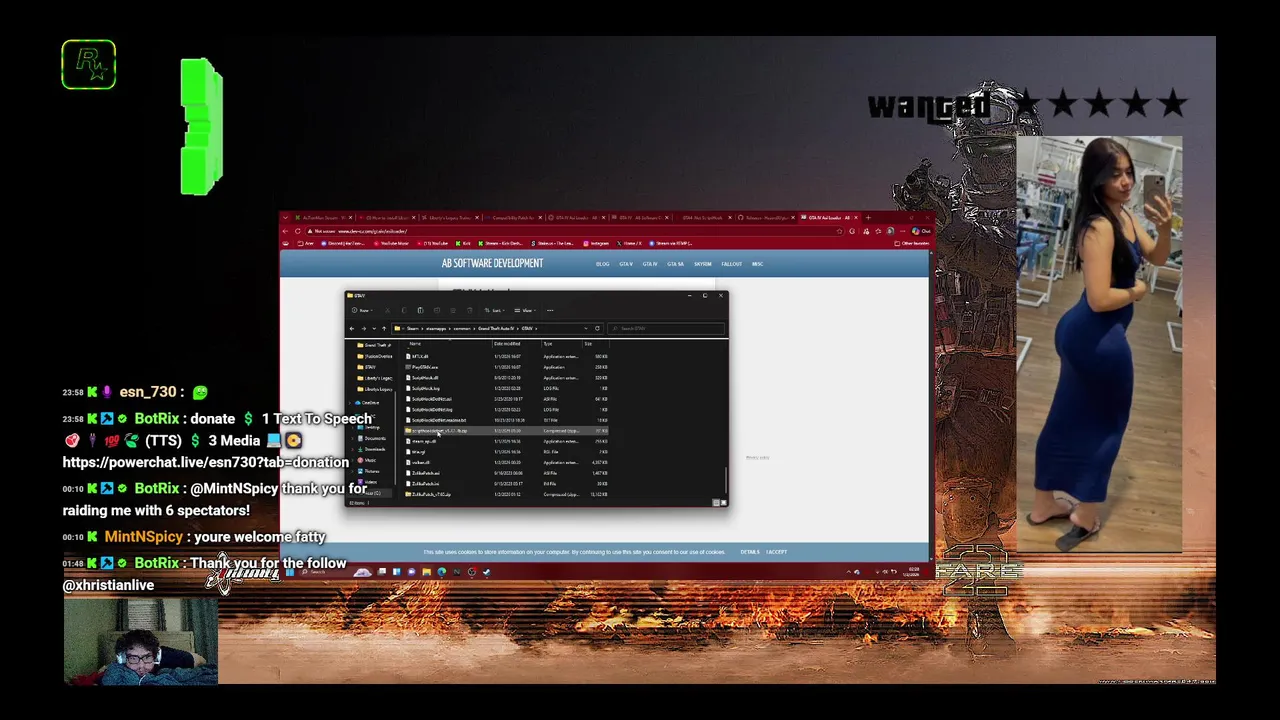Open the YouTube Music bookmark
Screen dimensions: 1280x720
point(391,244)
